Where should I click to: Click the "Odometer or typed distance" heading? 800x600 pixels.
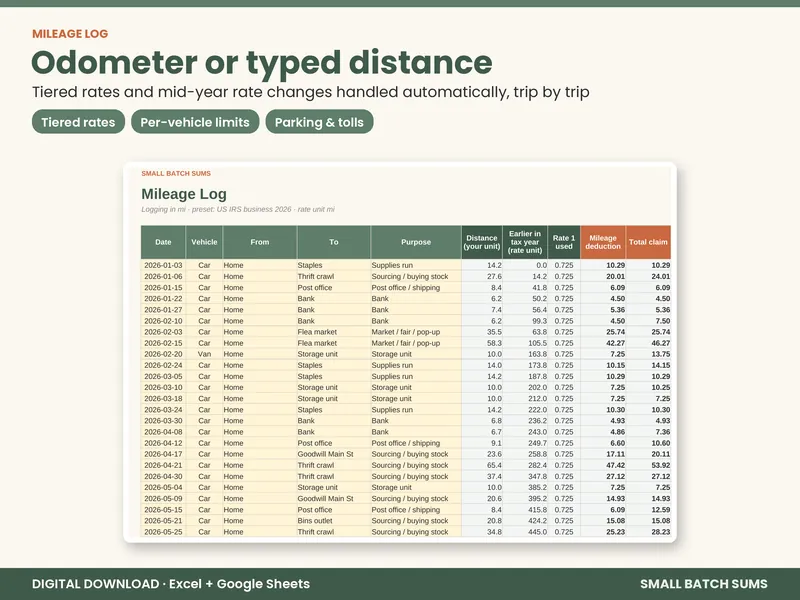click(x=262, y=63)
